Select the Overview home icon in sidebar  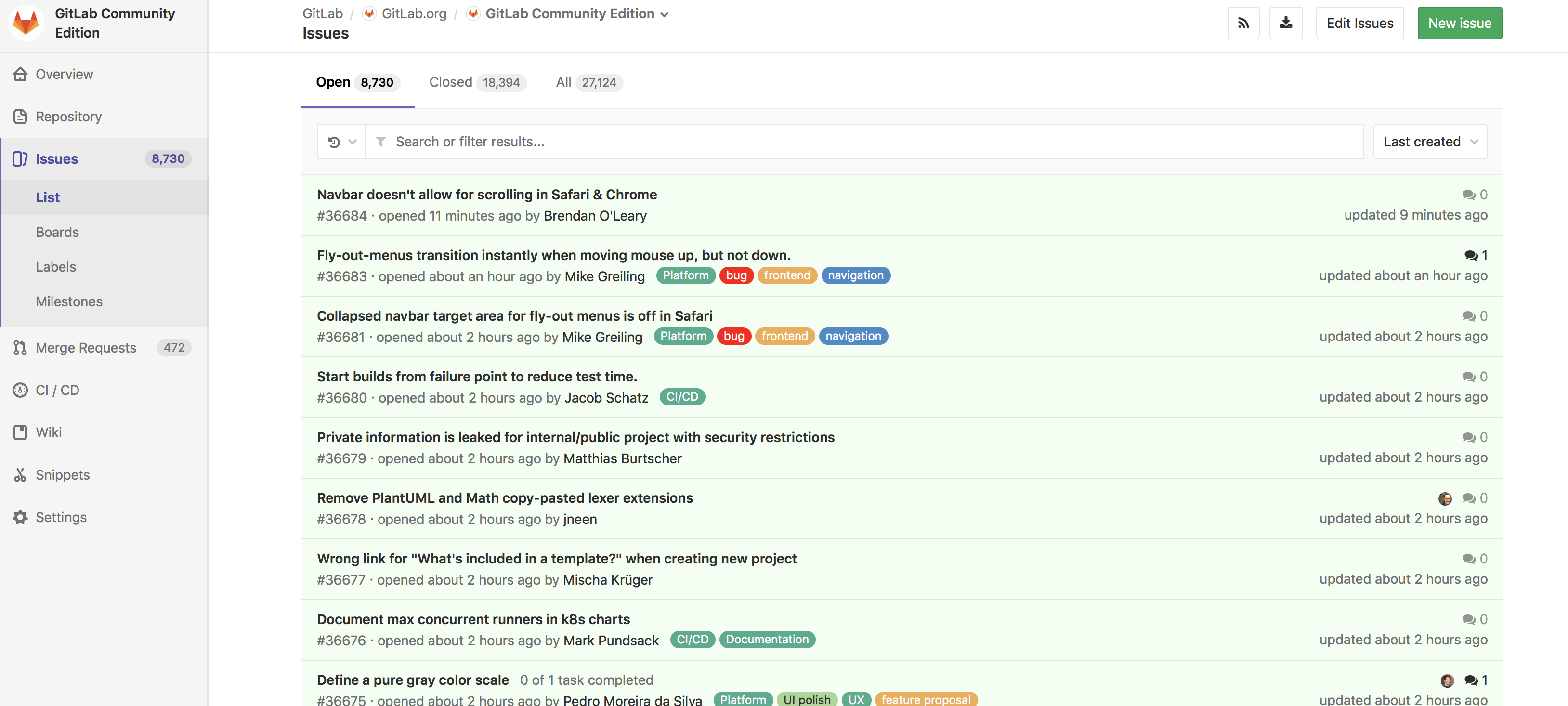click(x=20, y=74)
